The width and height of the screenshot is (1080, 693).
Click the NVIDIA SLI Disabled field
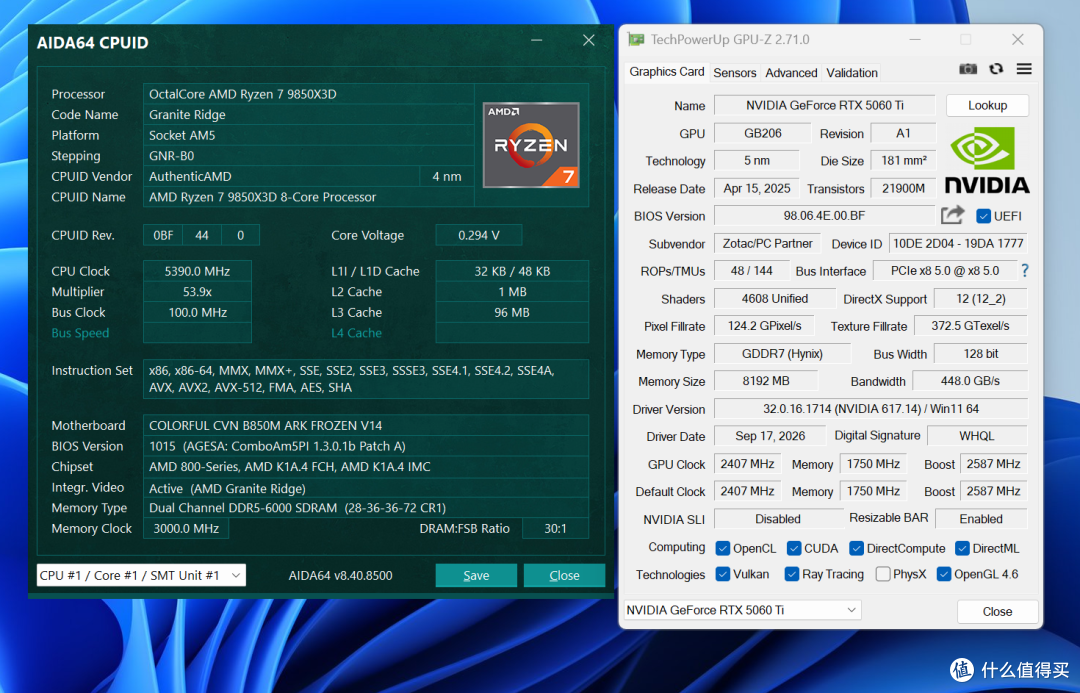[778, 519]
